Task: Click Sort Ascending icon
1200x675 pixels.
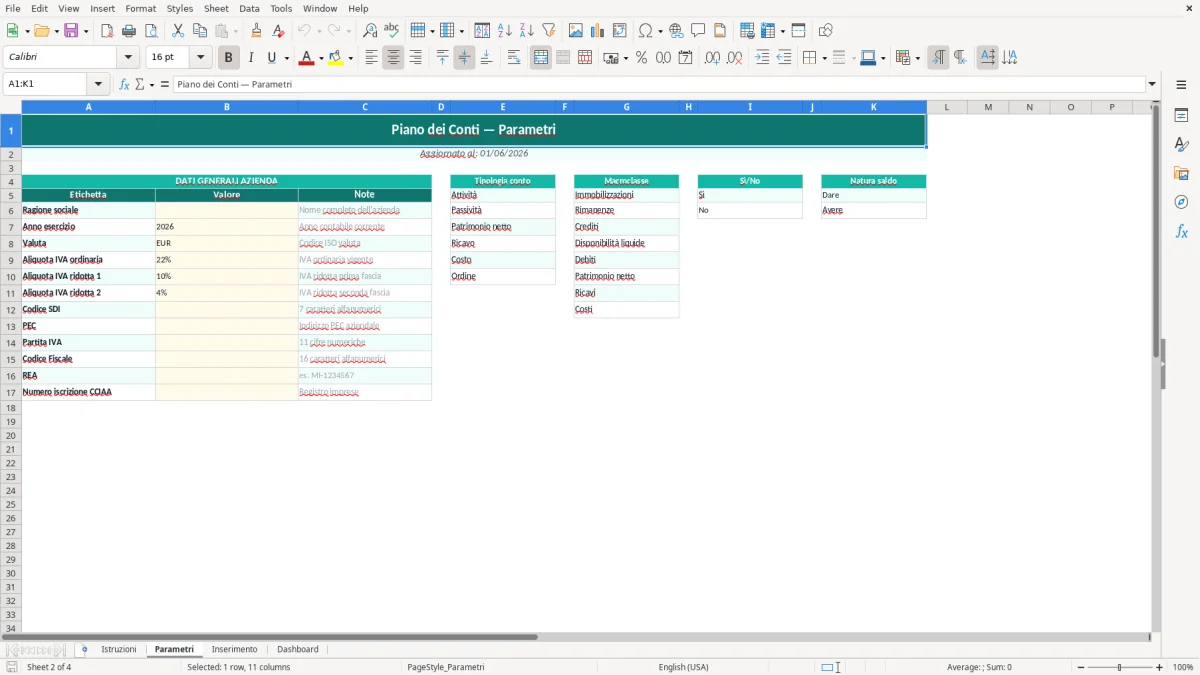Action: click(505, 31)
